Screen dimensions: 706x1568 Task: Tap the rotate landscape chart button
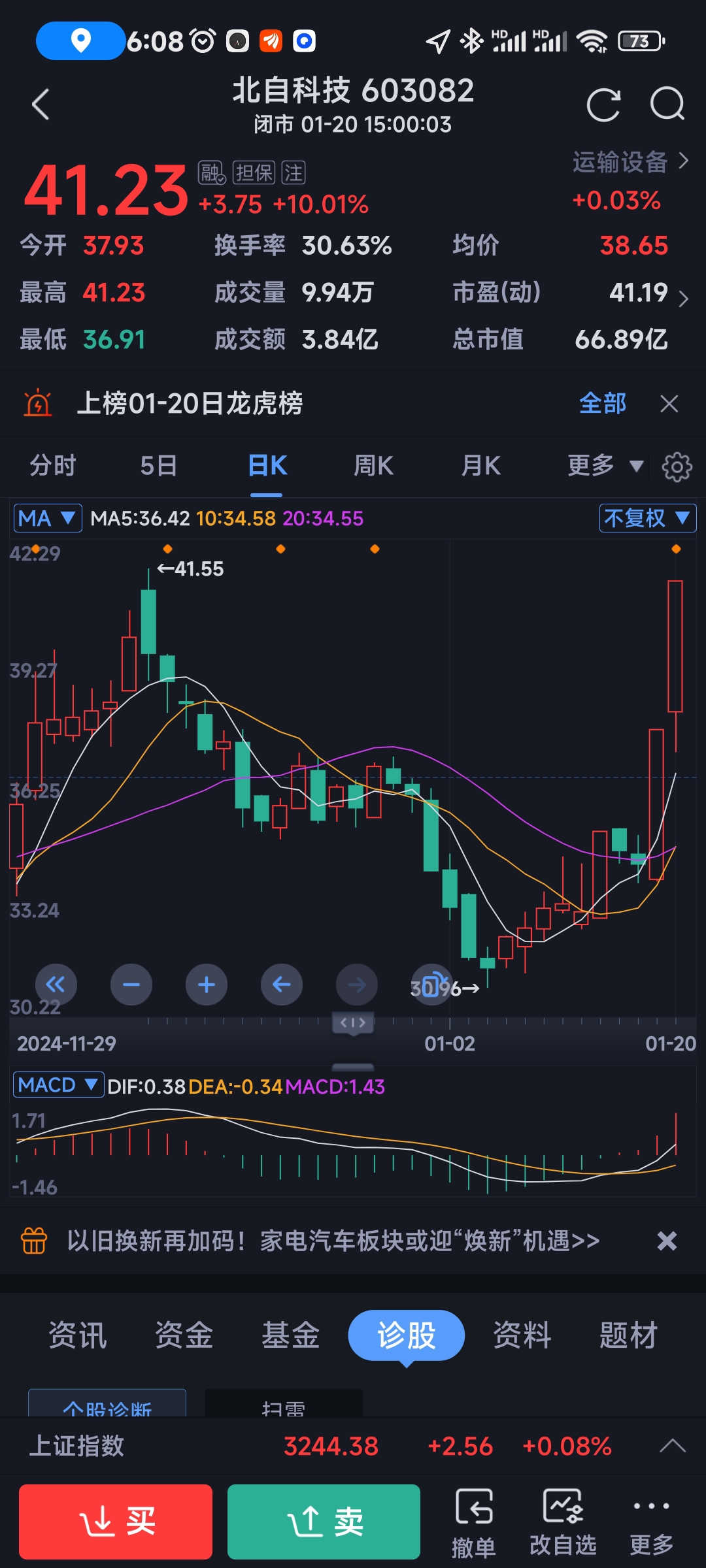point(432,985)
